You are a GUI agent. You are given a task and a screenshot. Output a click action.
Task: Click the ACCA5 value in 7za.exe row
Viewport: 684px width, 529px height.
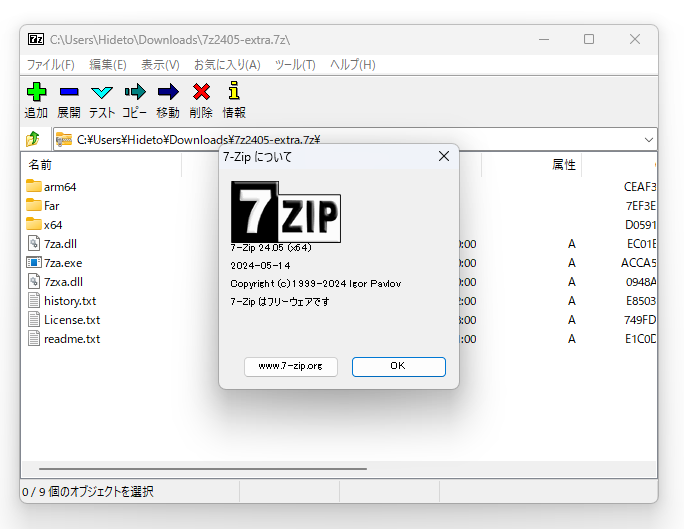[x=639, y=263]
